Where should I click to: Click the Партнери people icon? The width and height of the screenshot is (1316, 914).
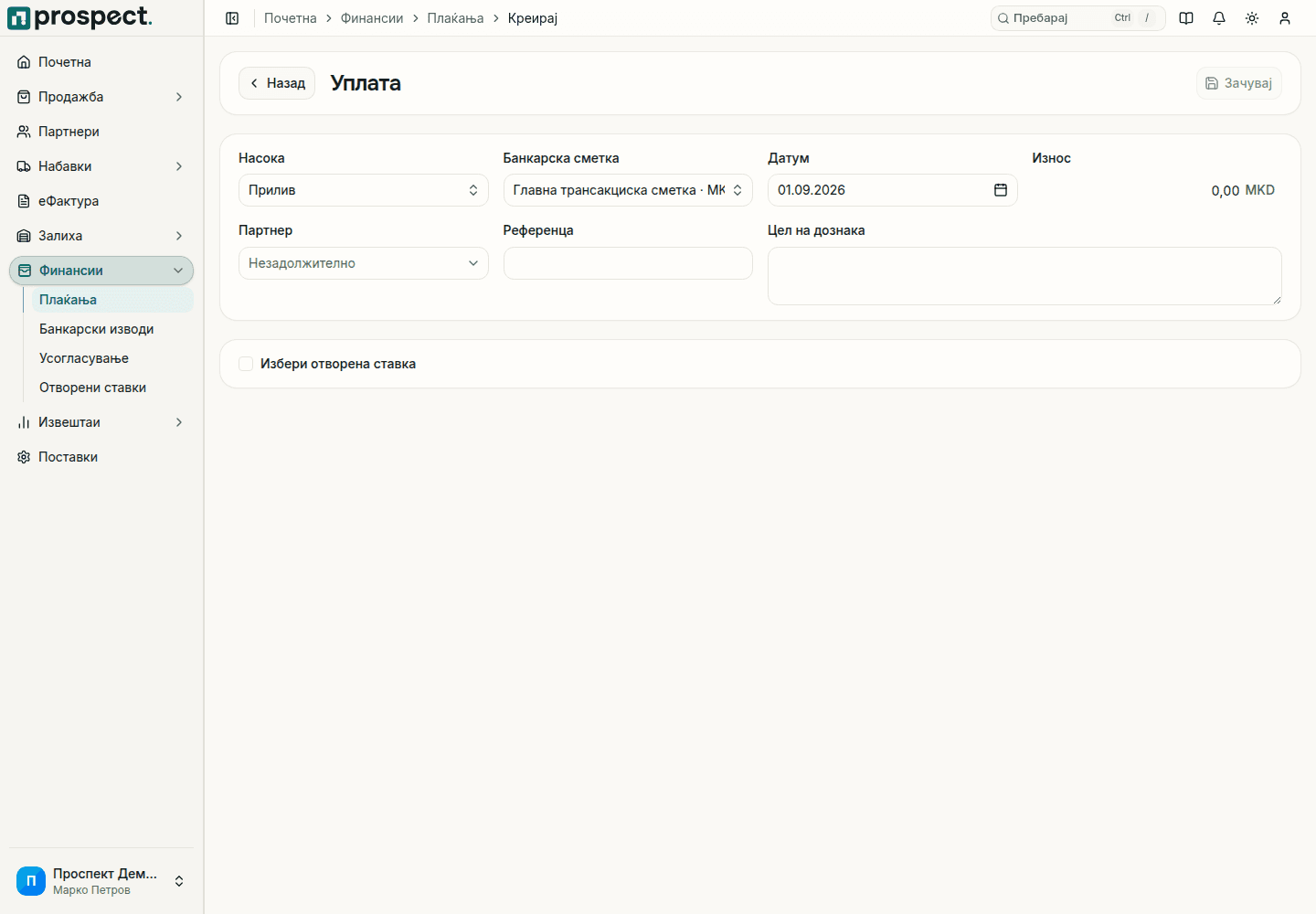[24, 132]
